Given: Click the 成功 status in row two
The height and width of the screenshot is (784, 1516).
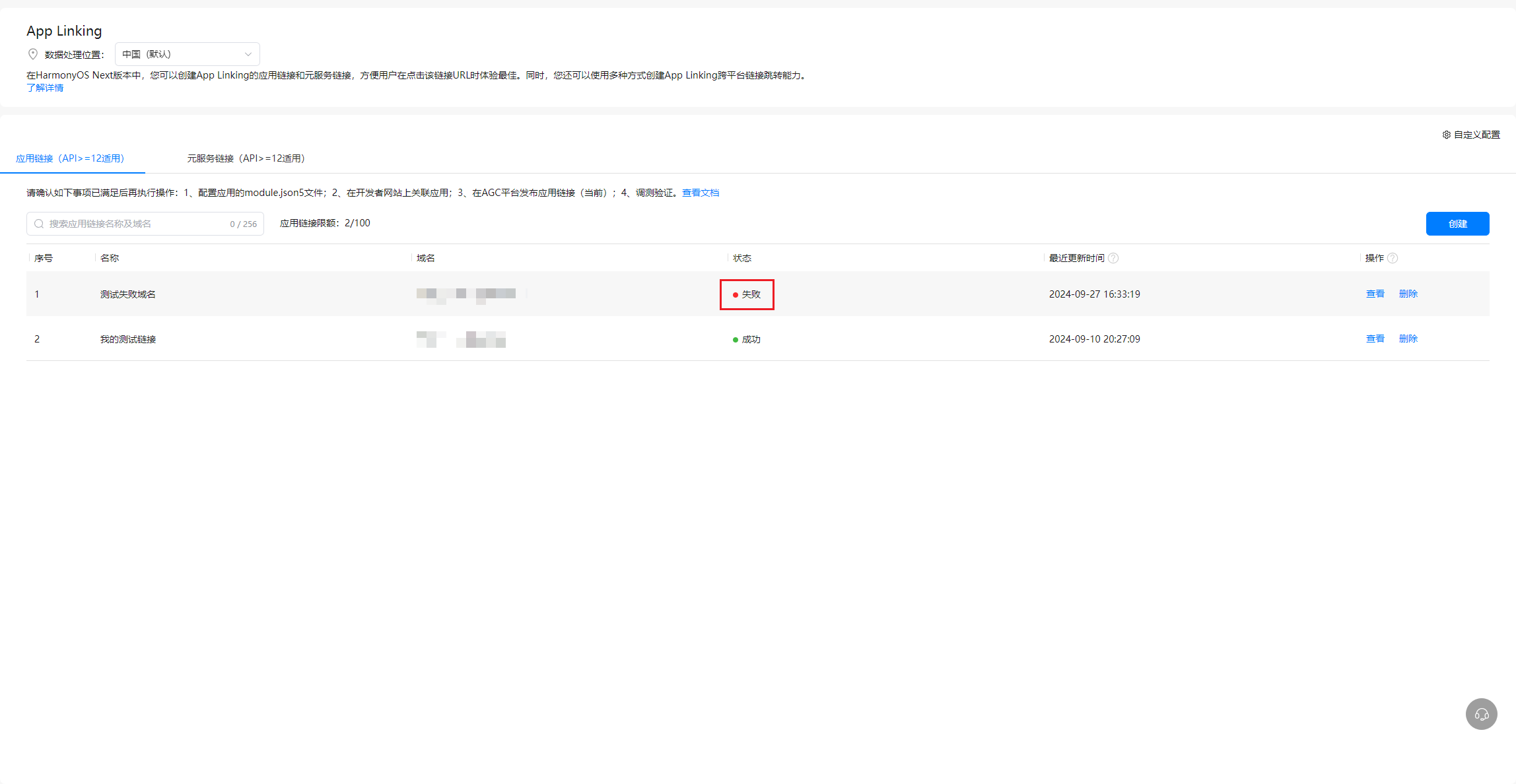Looking at the screenshot, I should click(751, 339).
